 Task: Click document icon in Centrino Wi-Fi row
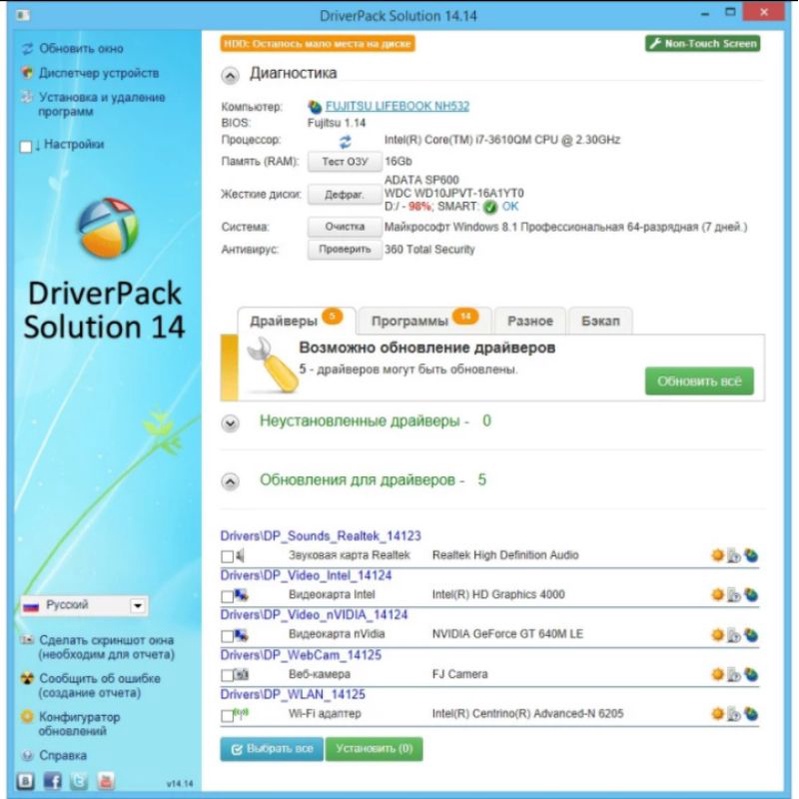pos(734,714)
